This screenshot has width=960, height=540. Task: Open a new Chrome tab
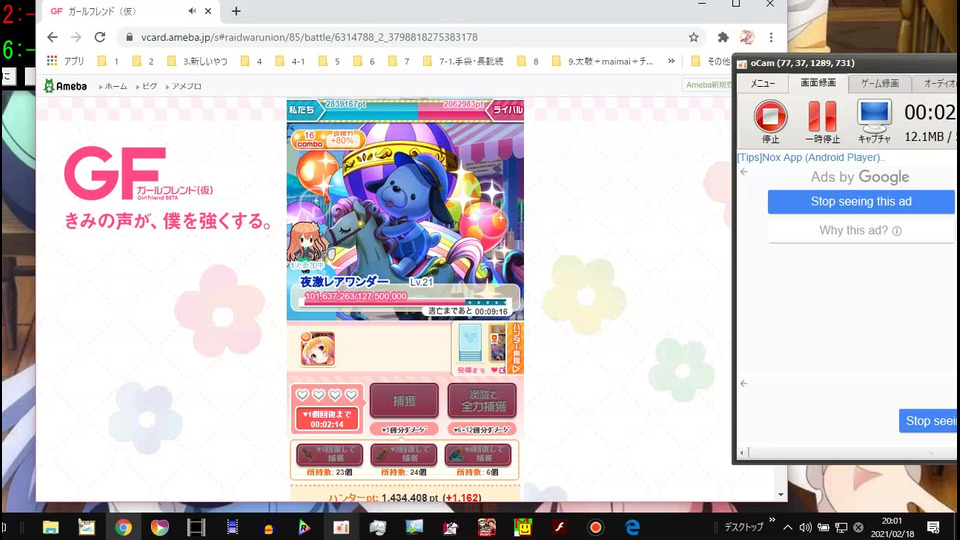coord(236,11)
